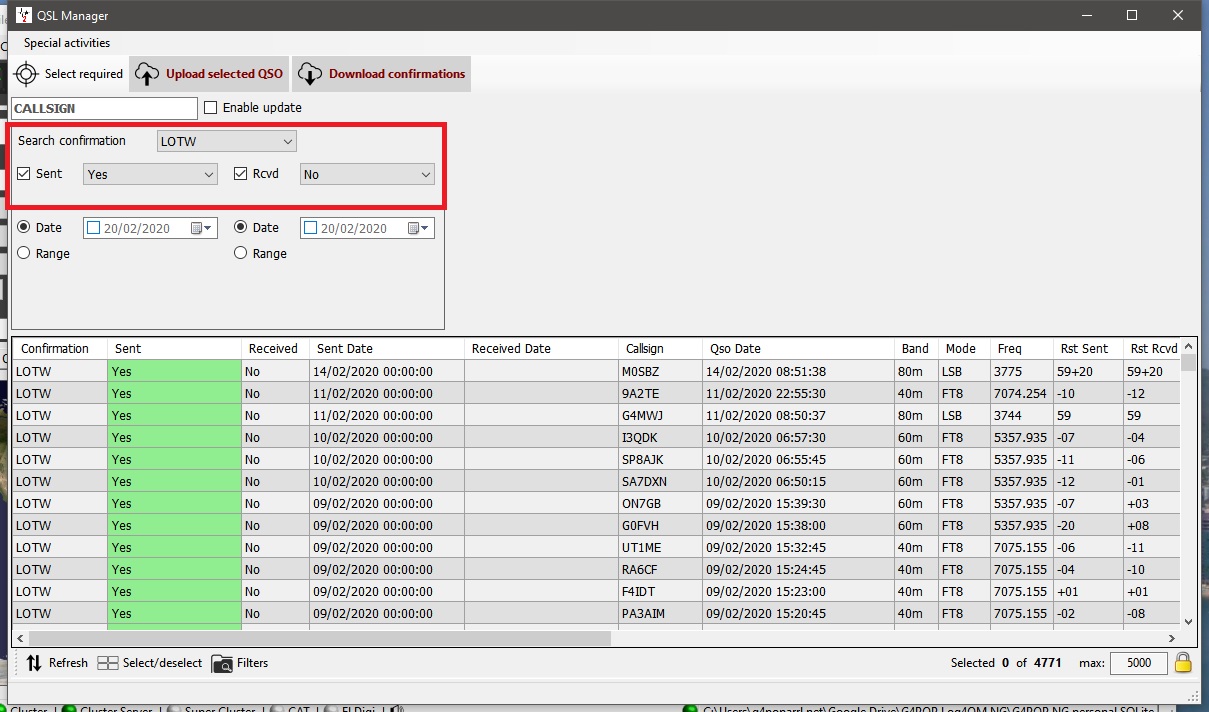1209x712 pixels.
Task: Upload selected QSO using the cloud icon
Action: click(x=147, y=74)
